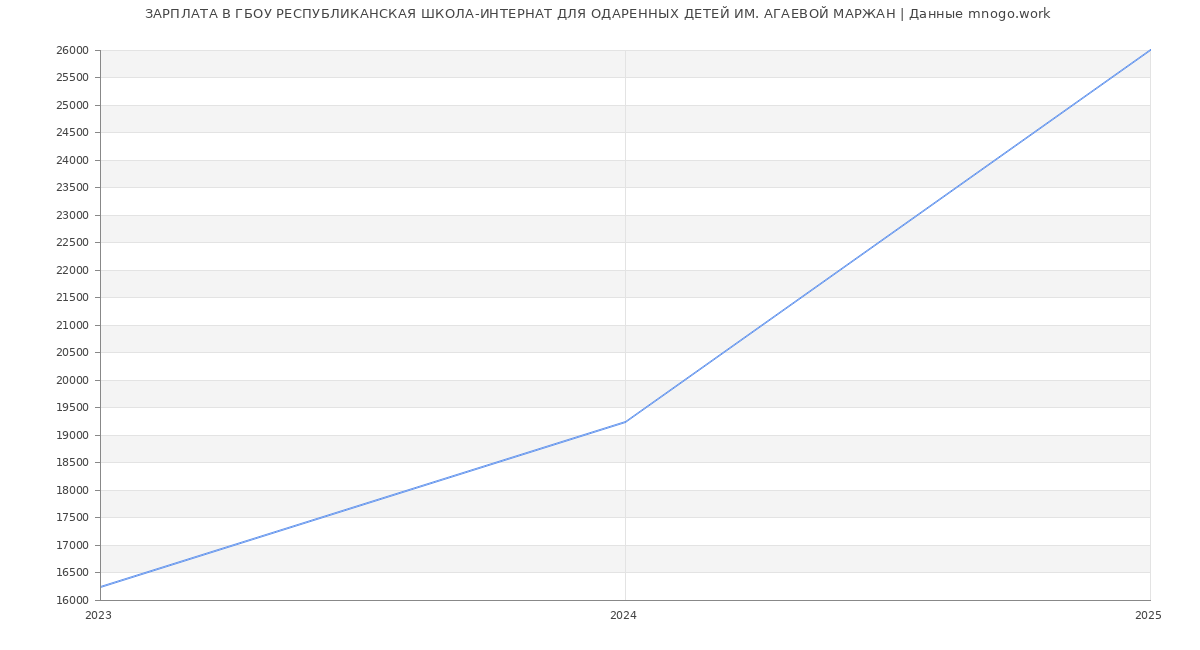Click the chart title text
Screen dimensions: 1200x650
pyautogui.click(x=597, y=14)
